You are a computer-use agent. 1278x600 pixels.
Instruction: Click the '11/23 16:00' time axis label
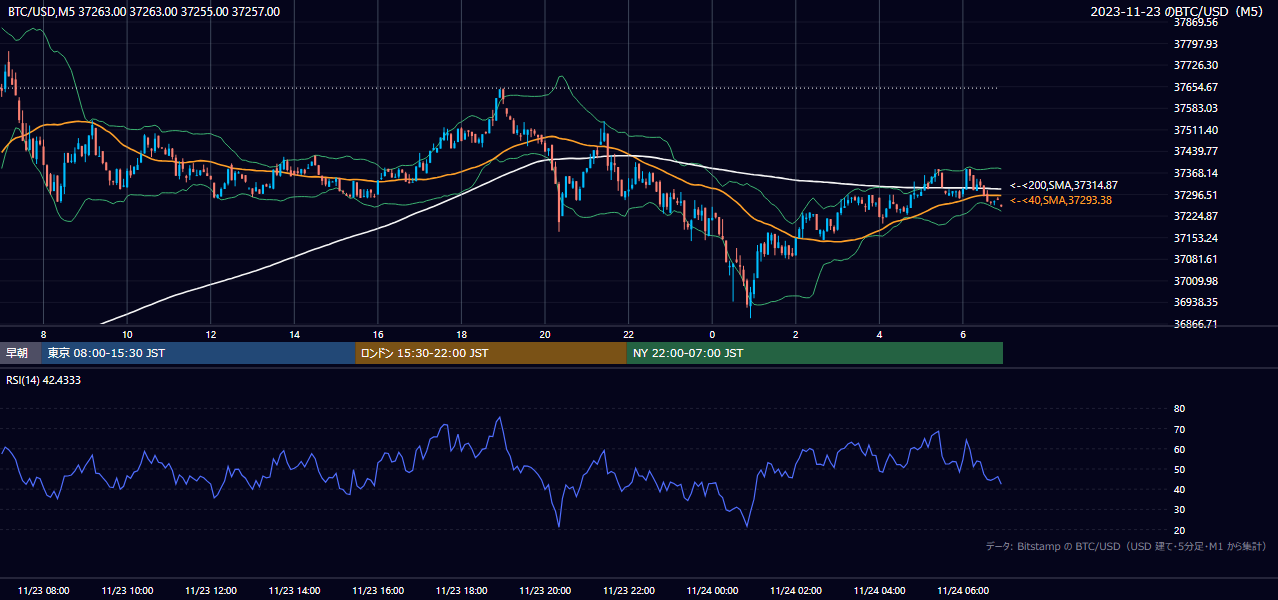(378, 591)
